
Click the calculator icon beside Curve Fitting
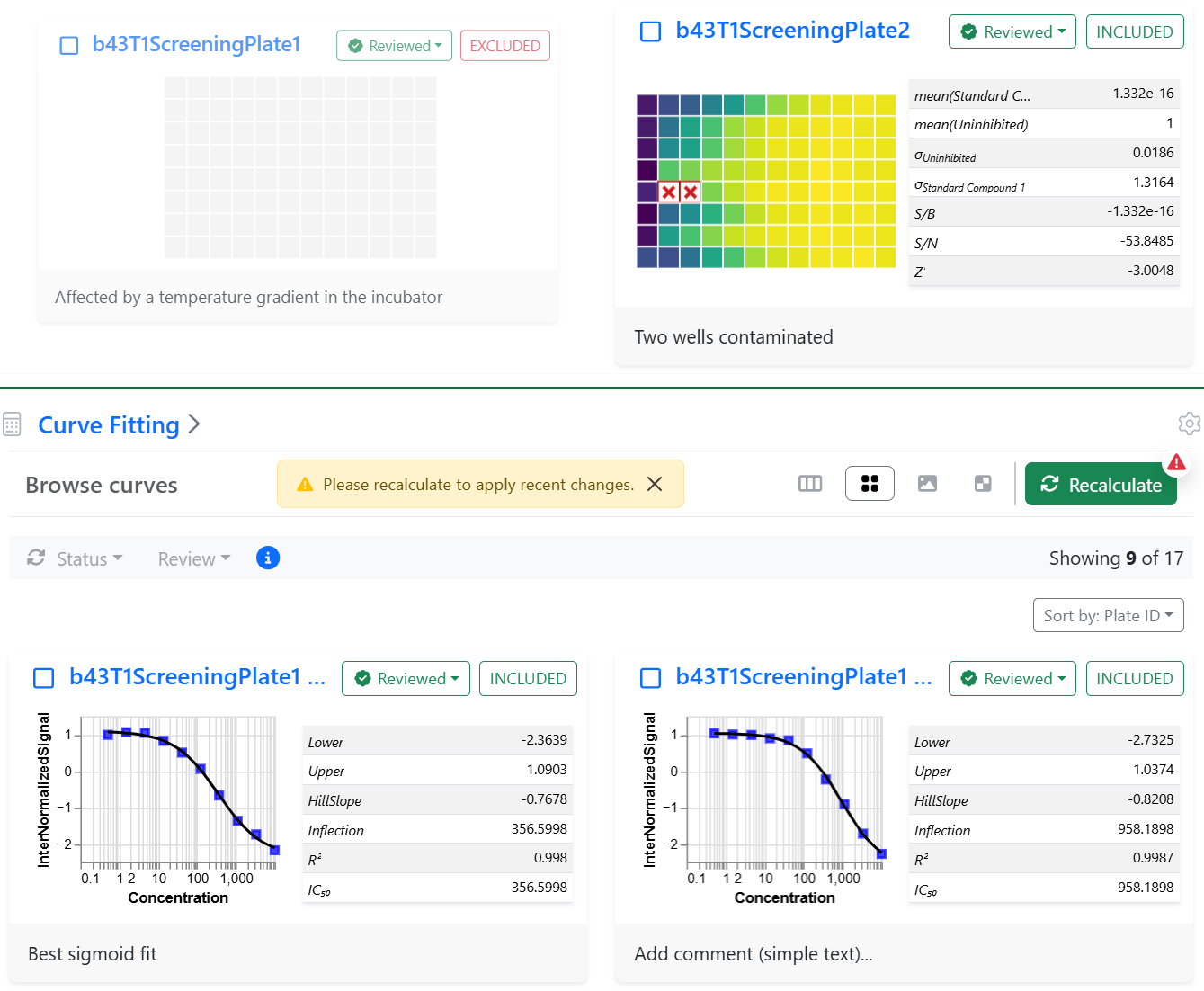[x=13, y=424]
